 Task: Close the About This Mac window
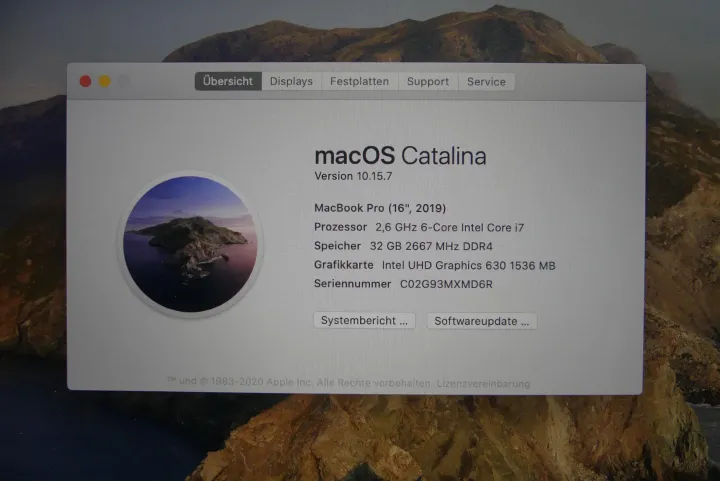85,81
